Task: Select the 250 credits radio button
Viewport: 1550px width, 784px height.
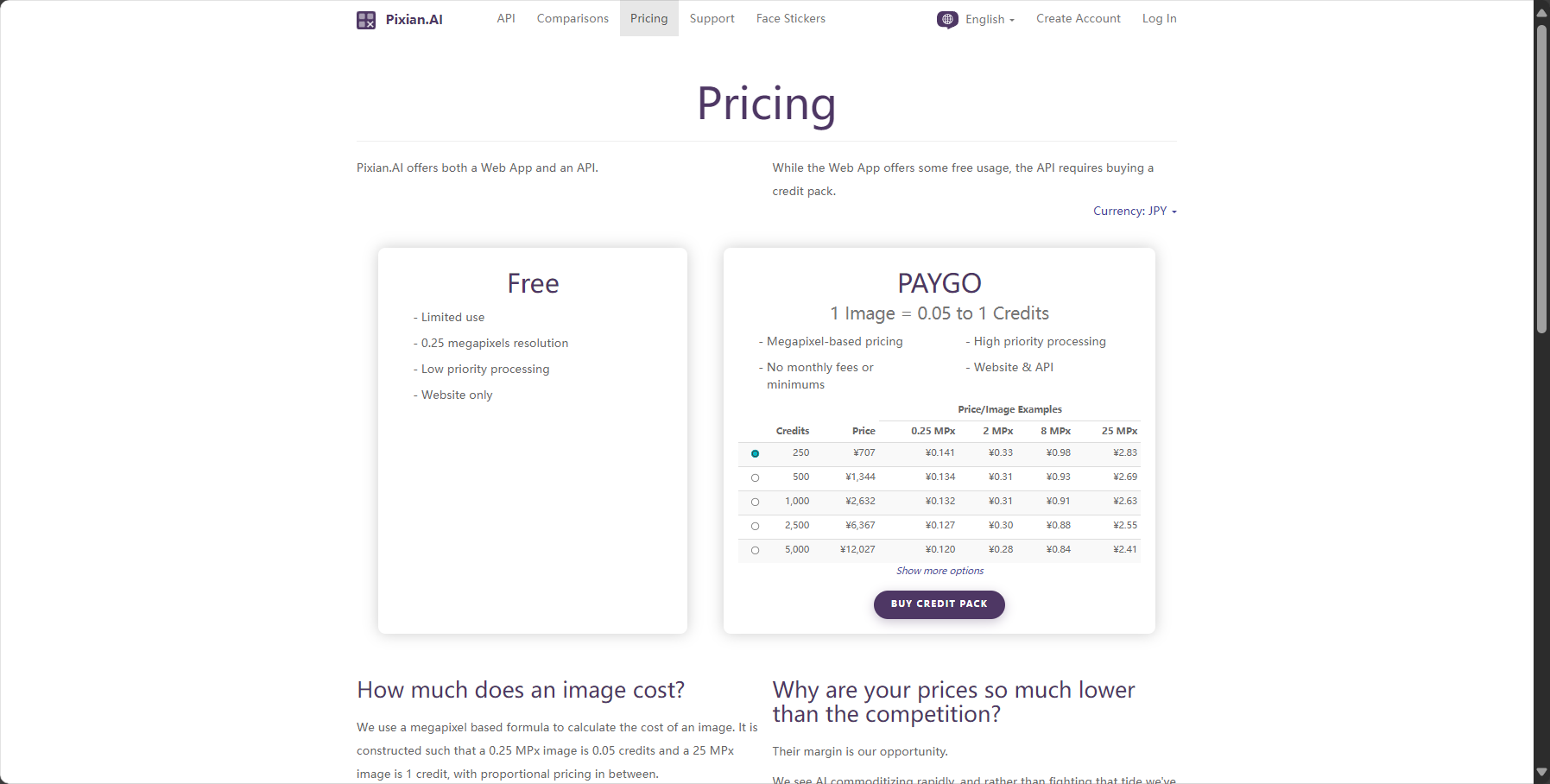Action: pos(755,453)
